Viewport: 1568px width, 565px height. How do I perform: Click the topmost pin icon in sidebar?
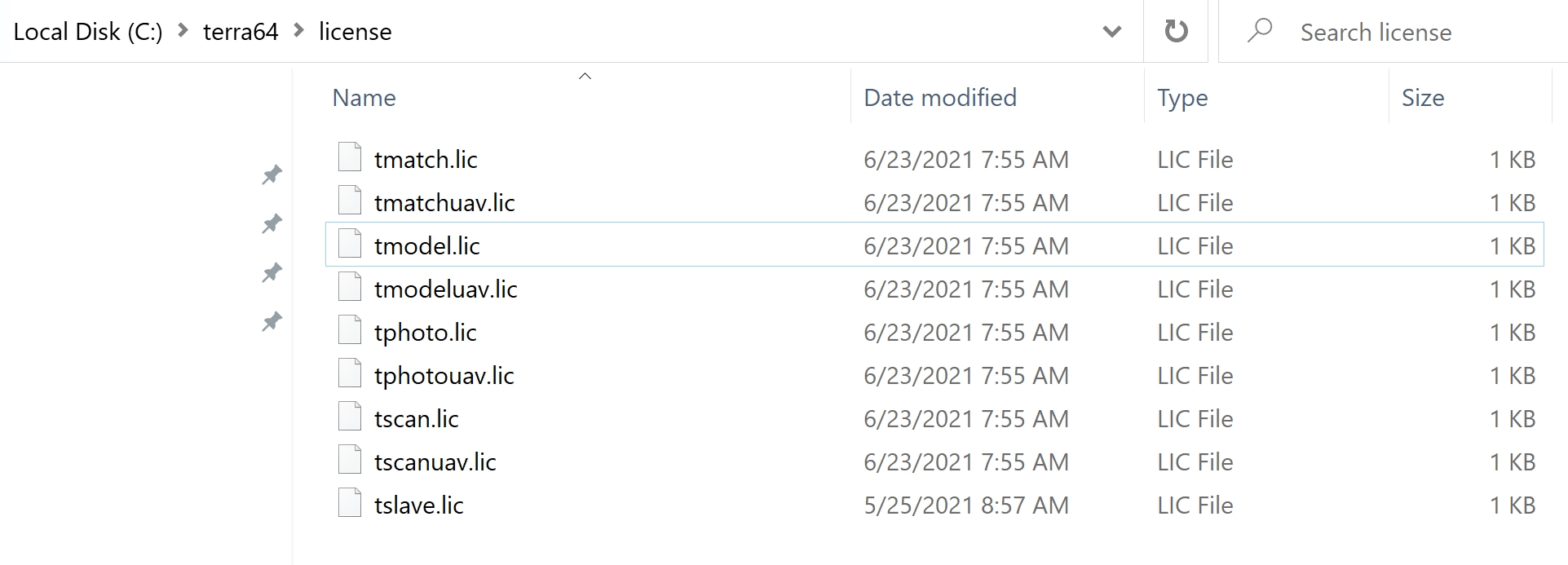(272, 174)
